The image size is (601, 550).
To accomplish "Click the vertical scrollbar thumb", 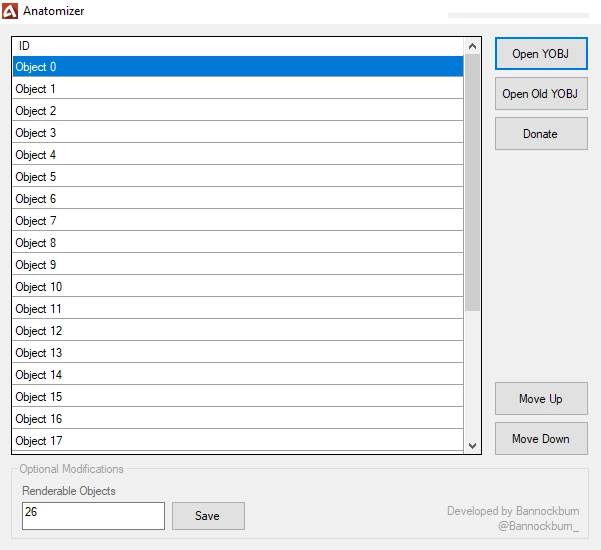I will [x=473, y=180].
